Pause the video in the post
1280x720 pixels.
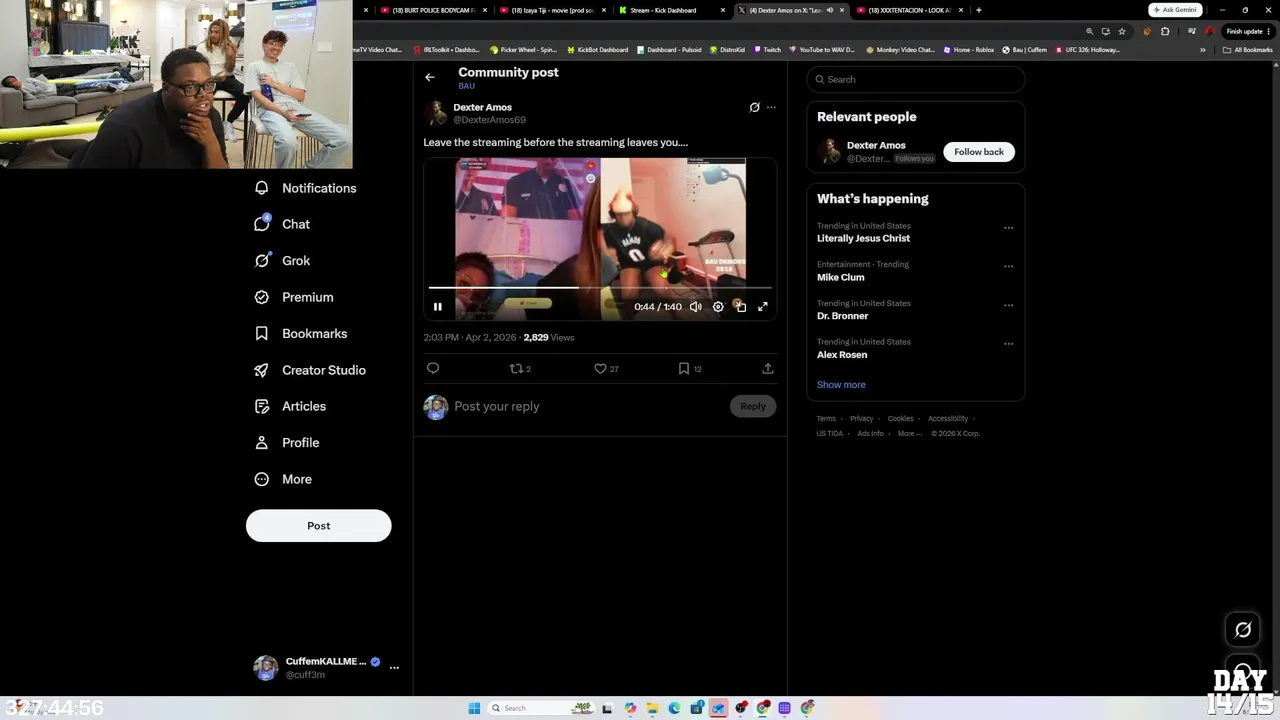tap(438, 307)
